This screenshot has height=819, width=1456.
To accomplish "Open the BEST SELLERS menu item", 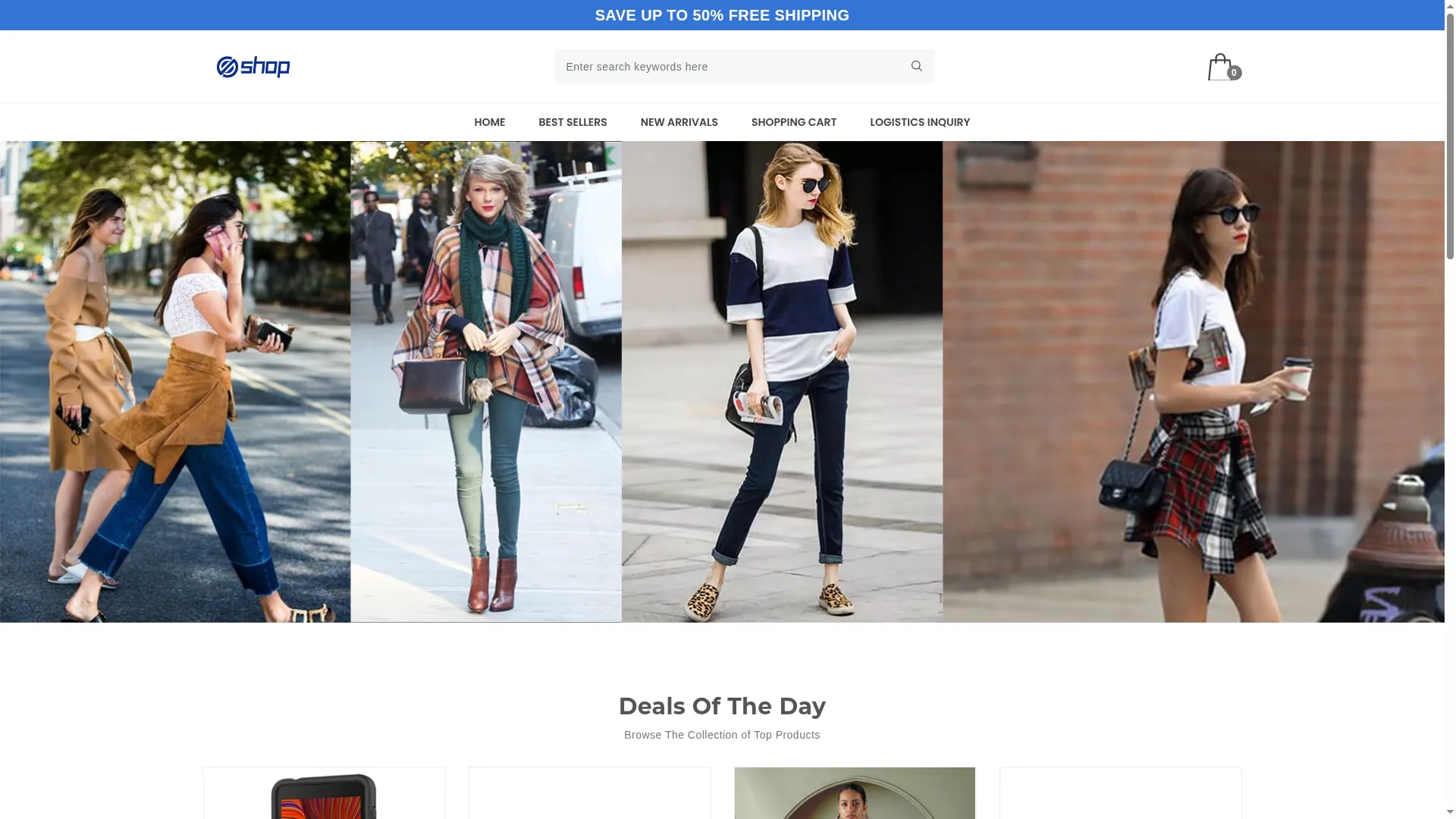I will pyautogui.click(x=573, y=122).
